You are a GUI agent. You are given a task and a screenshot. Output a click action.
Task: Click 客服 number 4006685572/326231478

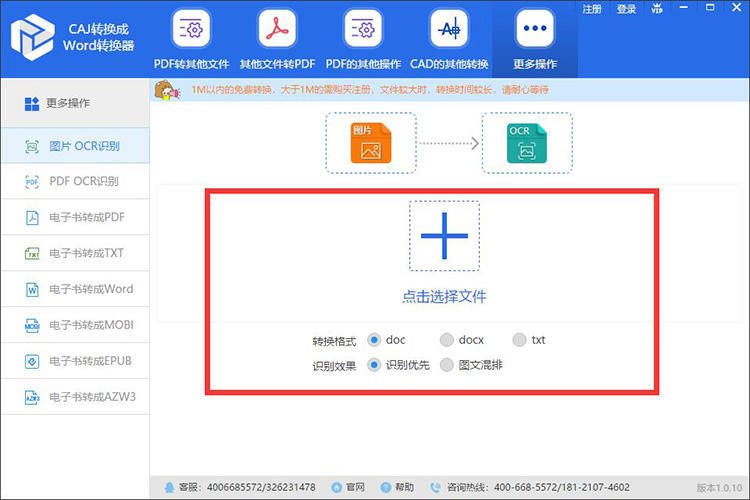point(261,487)
